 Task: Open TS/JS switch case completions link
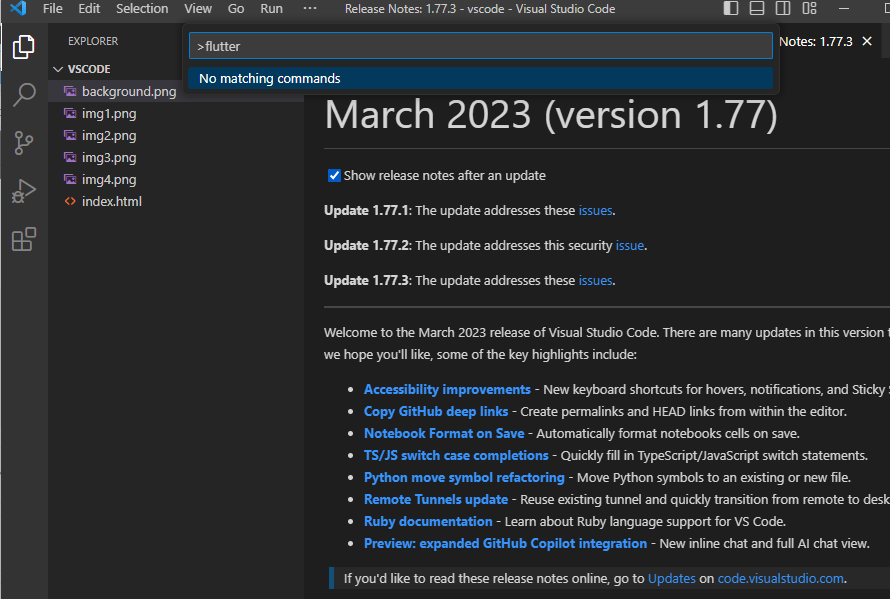pos(456,455)
